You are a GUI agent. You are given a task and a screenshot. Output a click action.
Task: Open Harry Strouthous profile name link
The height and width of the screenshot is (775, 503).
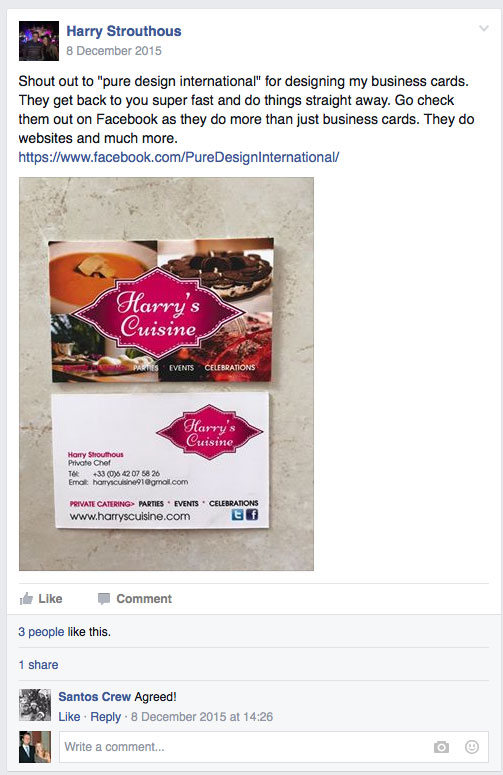124,31
